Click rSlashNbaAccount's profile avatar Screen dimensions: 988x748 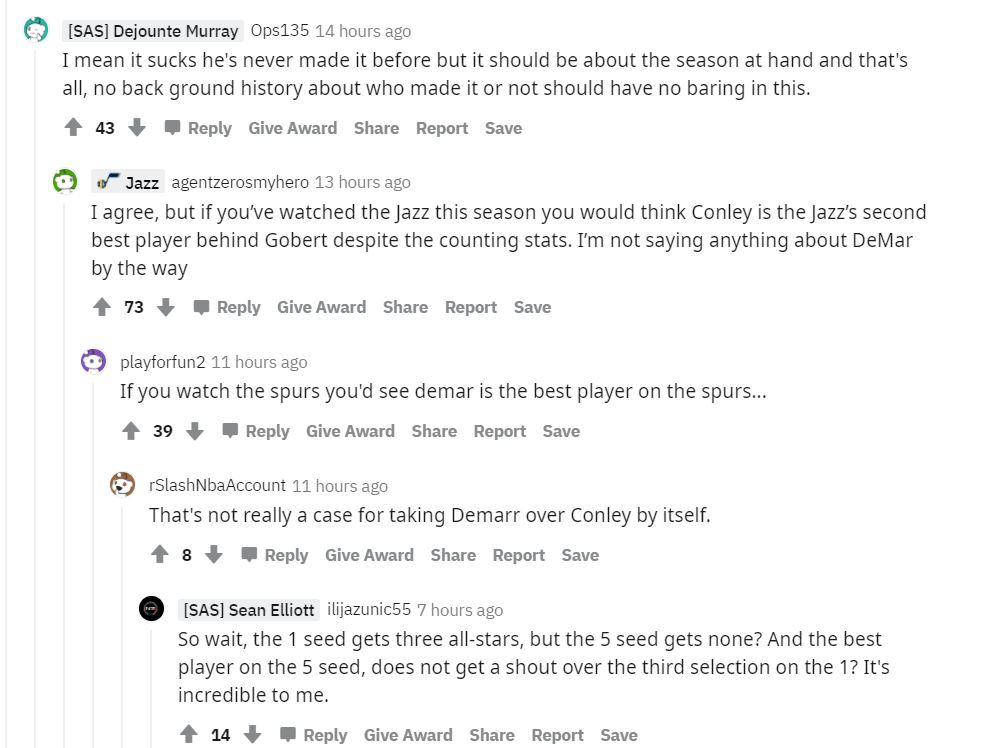pos(122,483)
